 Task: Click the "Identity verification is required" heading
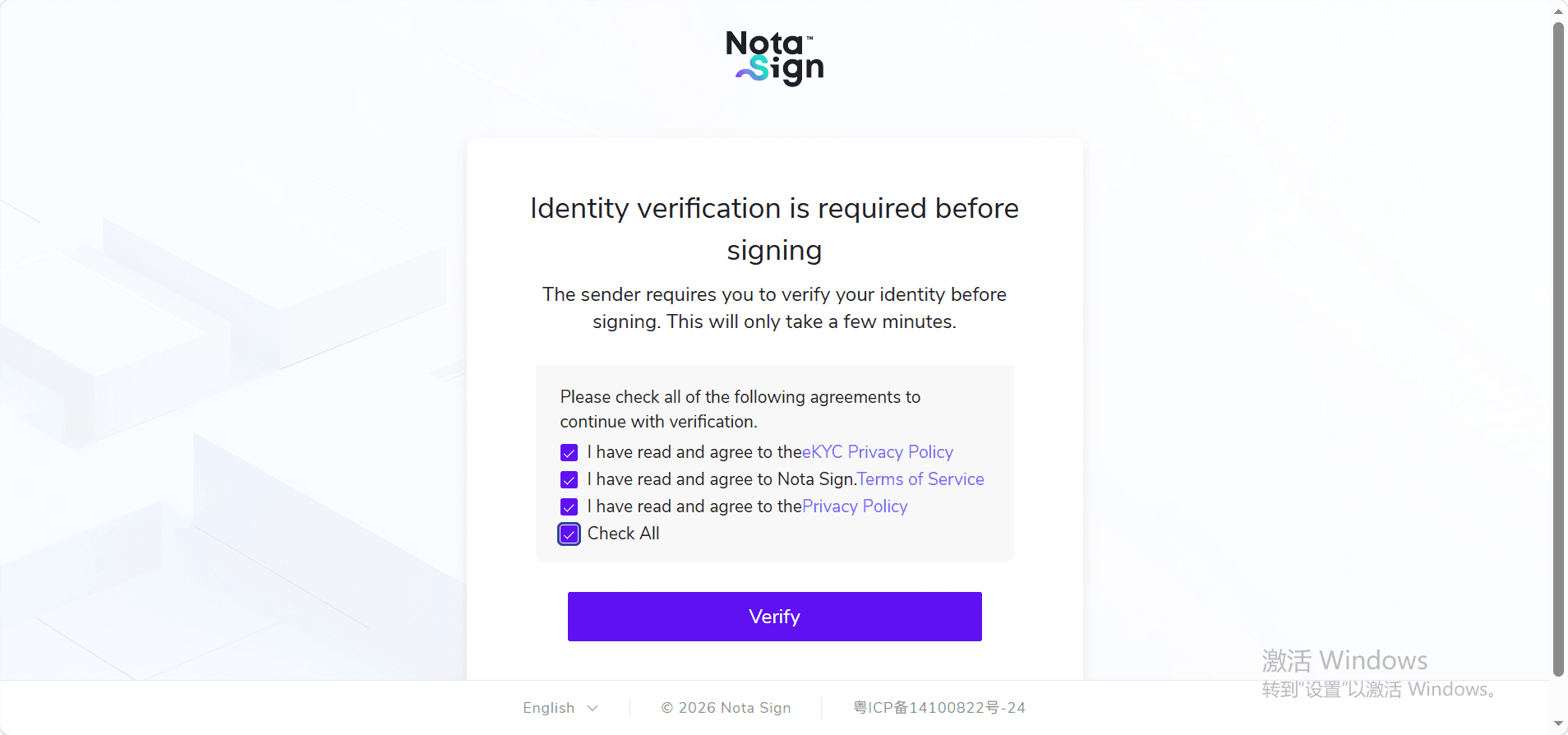click(x=774, y=229)
